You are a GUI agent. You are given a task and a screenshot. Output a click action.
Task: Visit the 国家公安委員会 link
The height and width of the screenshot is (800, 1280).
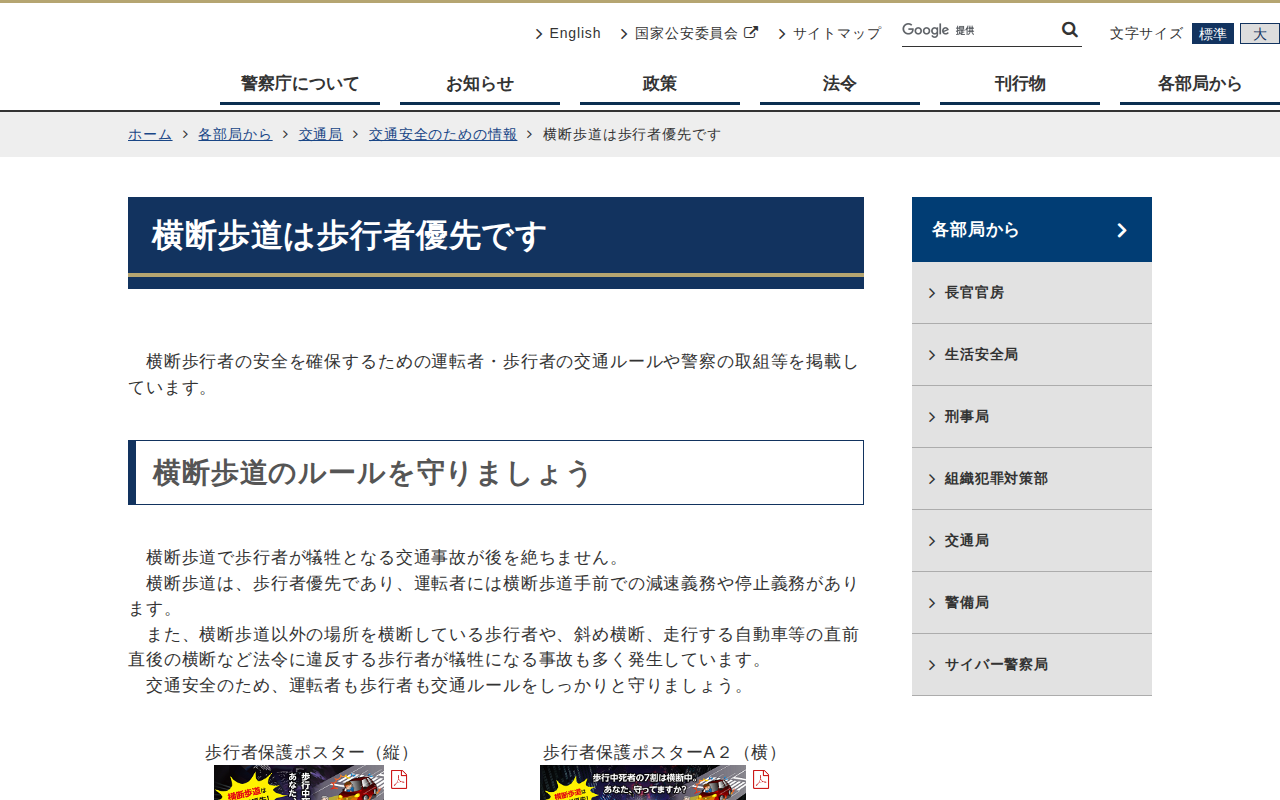coord(686,33)
